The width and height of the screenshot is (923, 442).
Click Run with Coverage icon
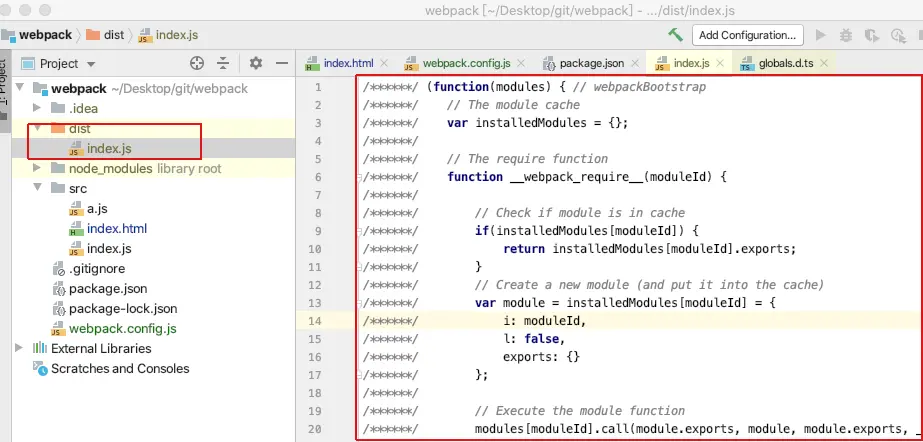tap(872, 35)
